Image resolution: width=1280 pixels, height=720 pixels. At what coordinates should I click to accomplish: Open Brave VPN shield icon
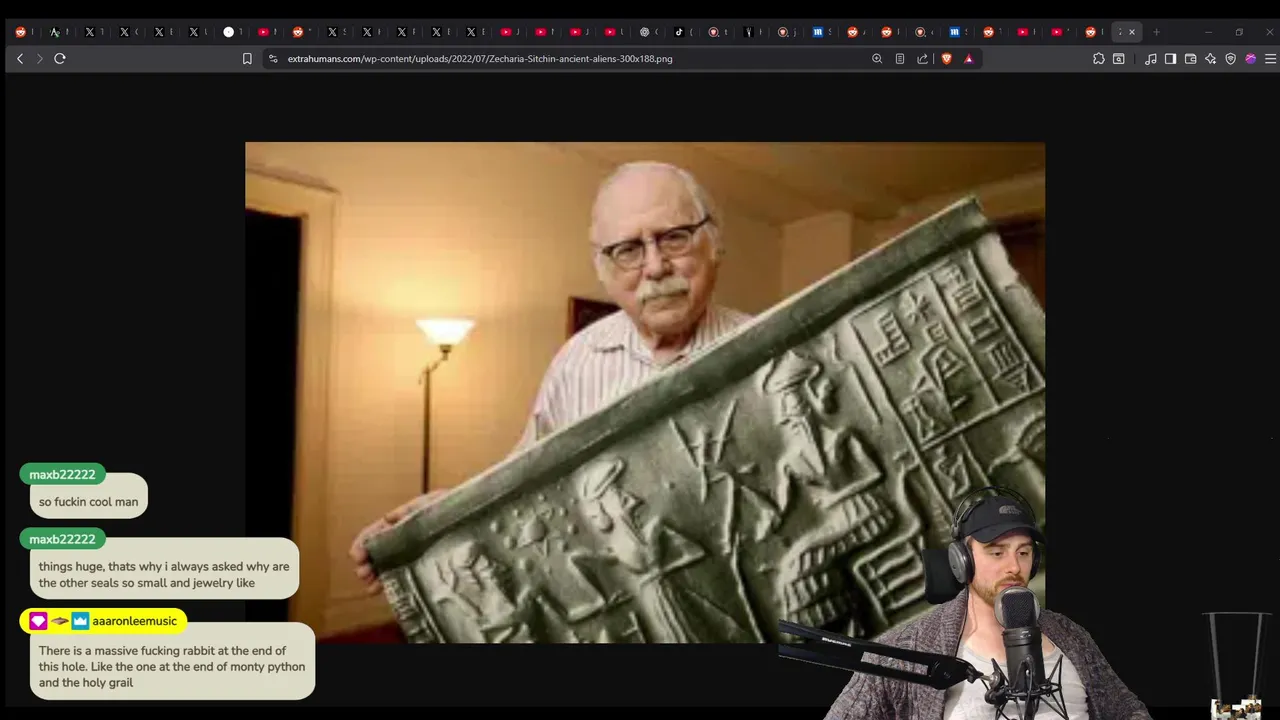[x=1231, y=59]
